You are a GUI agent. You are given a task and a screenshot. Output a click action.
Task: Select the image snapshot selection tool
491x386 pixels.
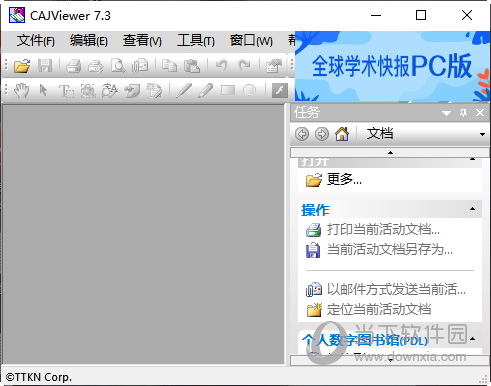88,90
